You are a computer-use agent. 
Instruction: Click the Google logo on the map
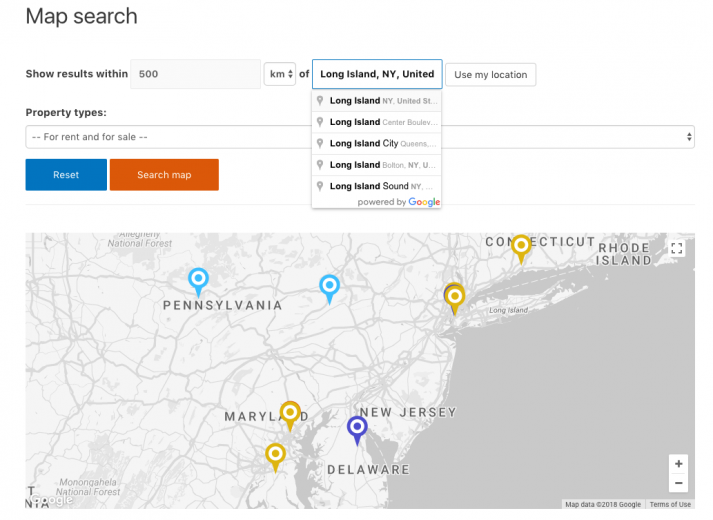tap(51, 500)
